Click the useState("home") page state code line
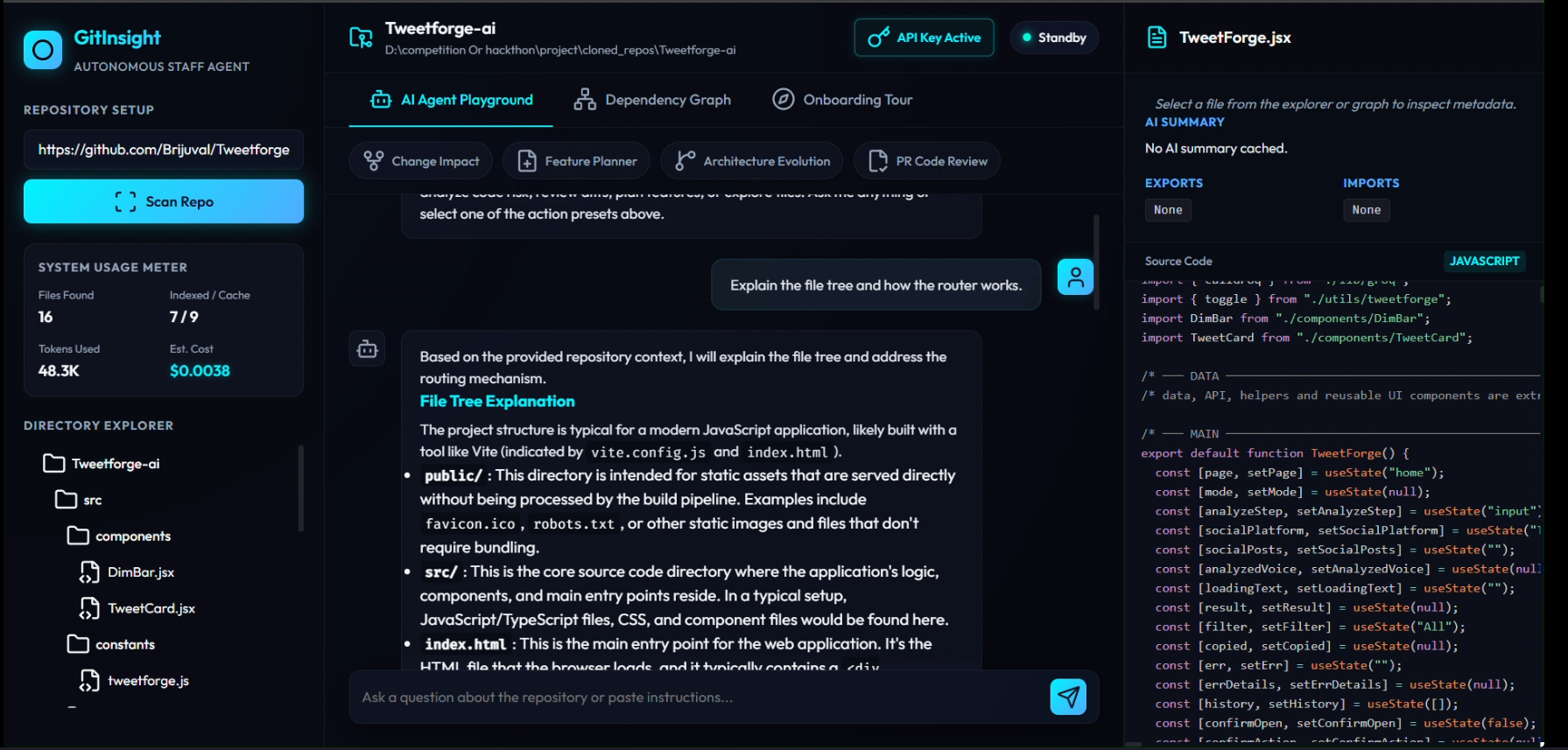Screen dimensions: 1568x750 click(1299, 473)
